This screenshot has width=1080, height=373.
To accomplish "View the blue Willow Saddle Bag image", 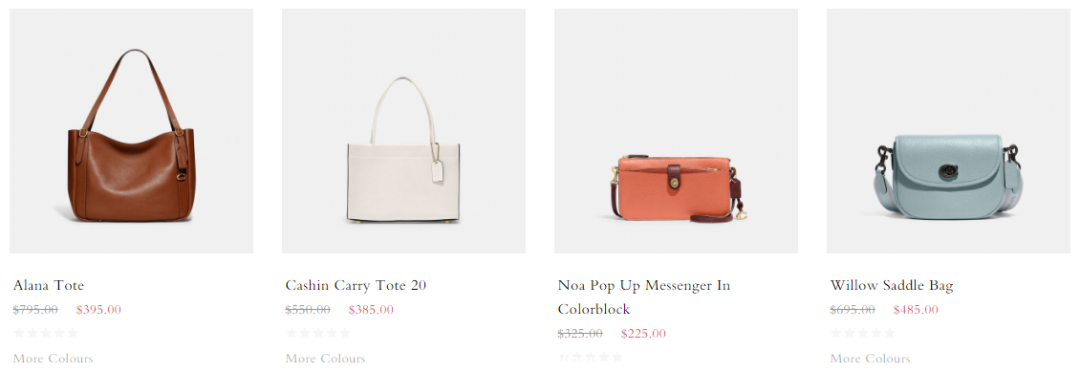I will point(948,131).
